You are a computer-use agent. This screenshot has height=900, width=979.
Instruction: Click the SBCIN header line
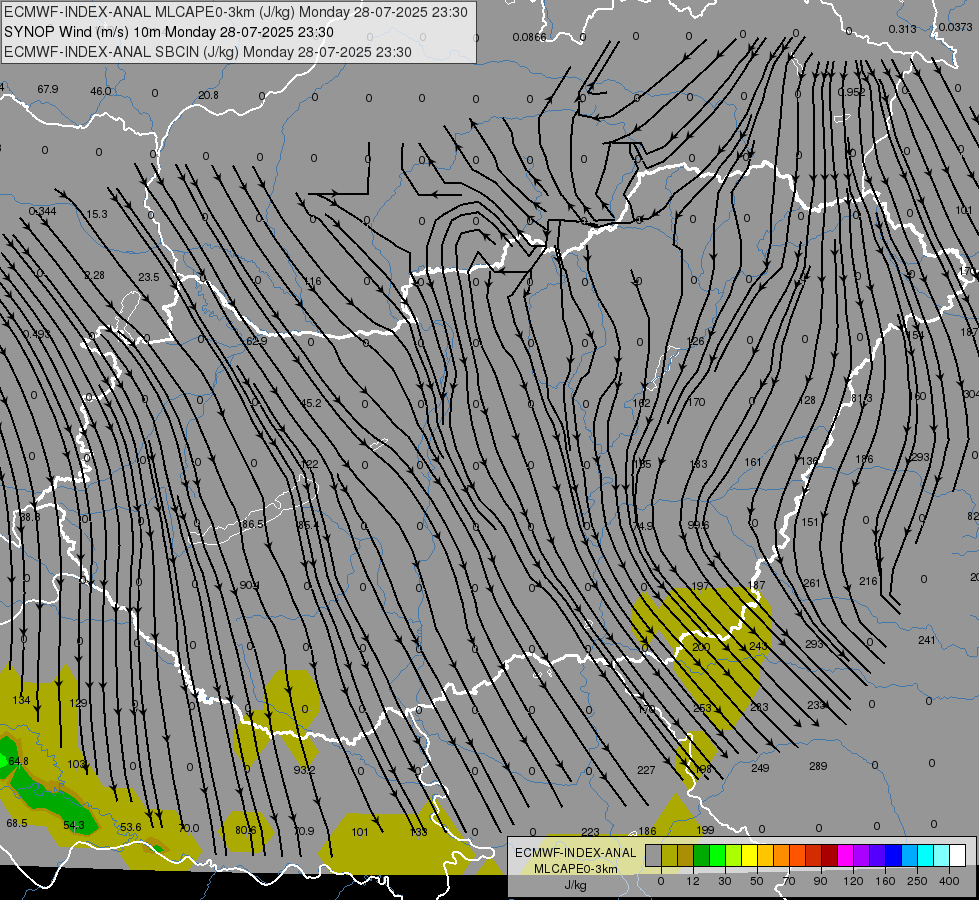pos(208,52)
